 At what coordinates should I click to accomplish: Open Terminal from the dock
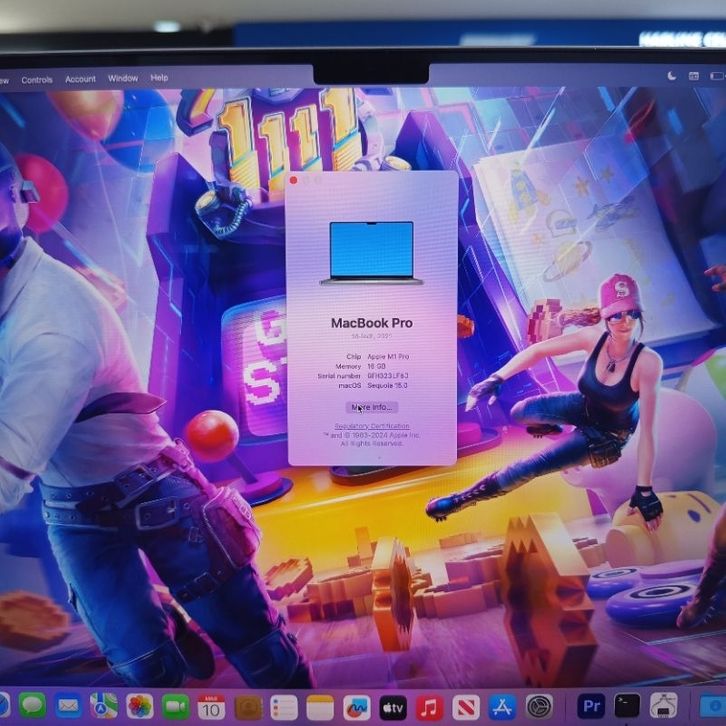click(x=627, y=706)
